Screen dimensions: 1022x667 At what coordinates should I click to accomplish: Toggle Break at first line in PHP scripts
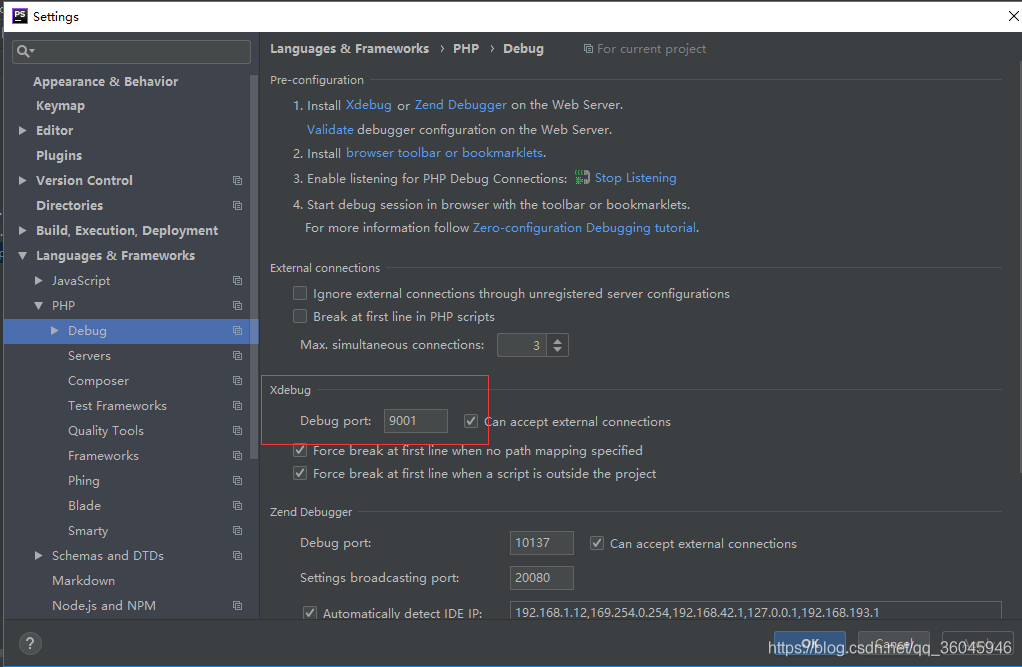click(x=300, y=316)
